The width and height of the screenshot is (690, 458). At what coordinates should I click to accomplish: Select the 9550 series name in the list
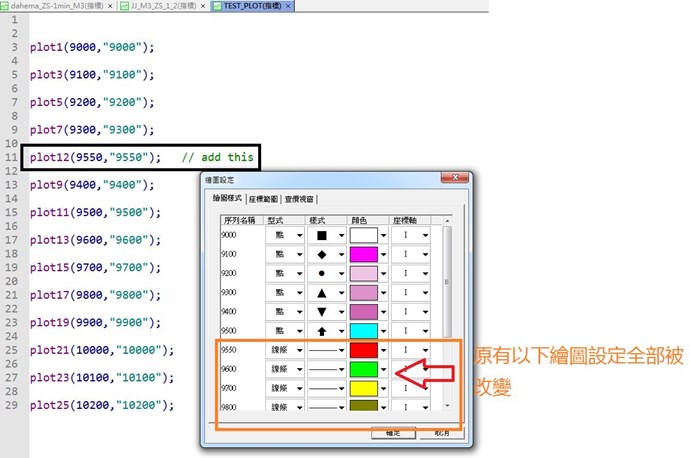click(229, 350)
